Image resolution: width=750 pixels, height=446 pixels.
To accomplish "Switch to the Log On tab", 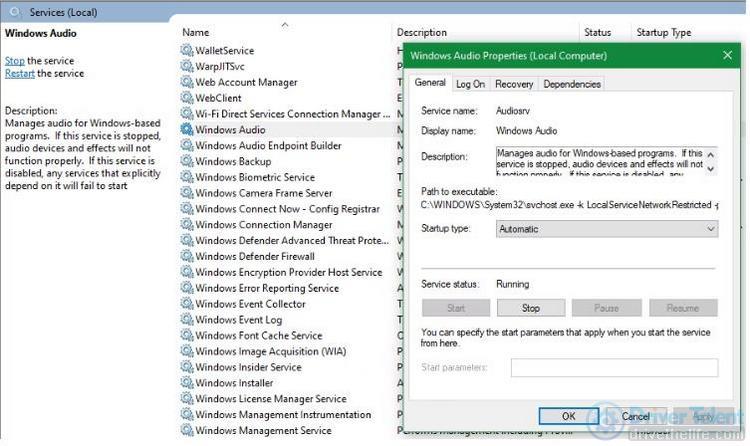I will (x=470, y=84).
